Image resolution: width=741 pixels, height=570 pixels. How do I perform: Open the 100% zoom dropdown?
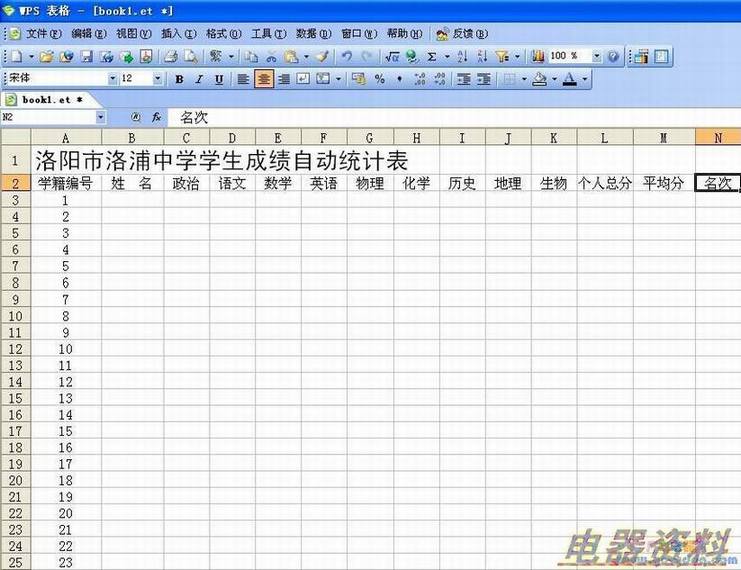(597, 57)
